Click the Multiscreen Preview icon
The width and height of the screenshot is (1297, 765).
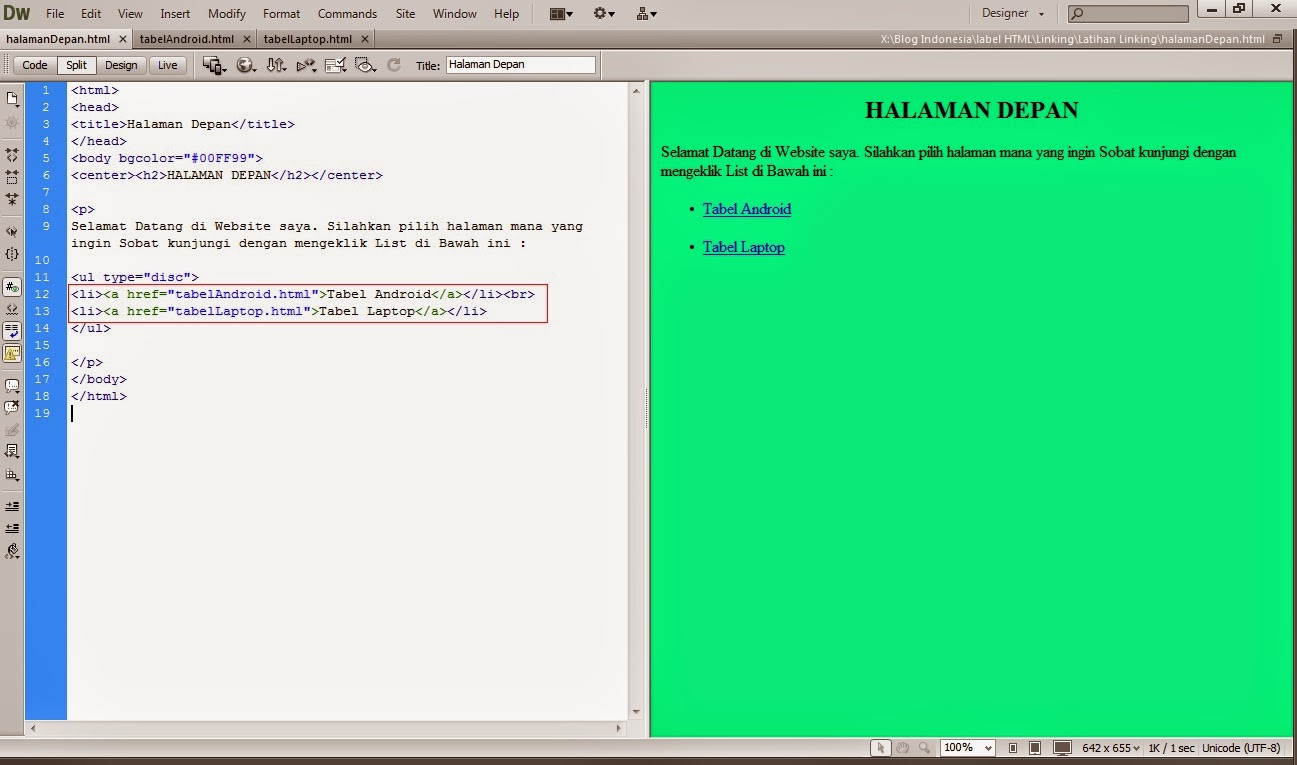pyautogui.click(x=213, y=65)
